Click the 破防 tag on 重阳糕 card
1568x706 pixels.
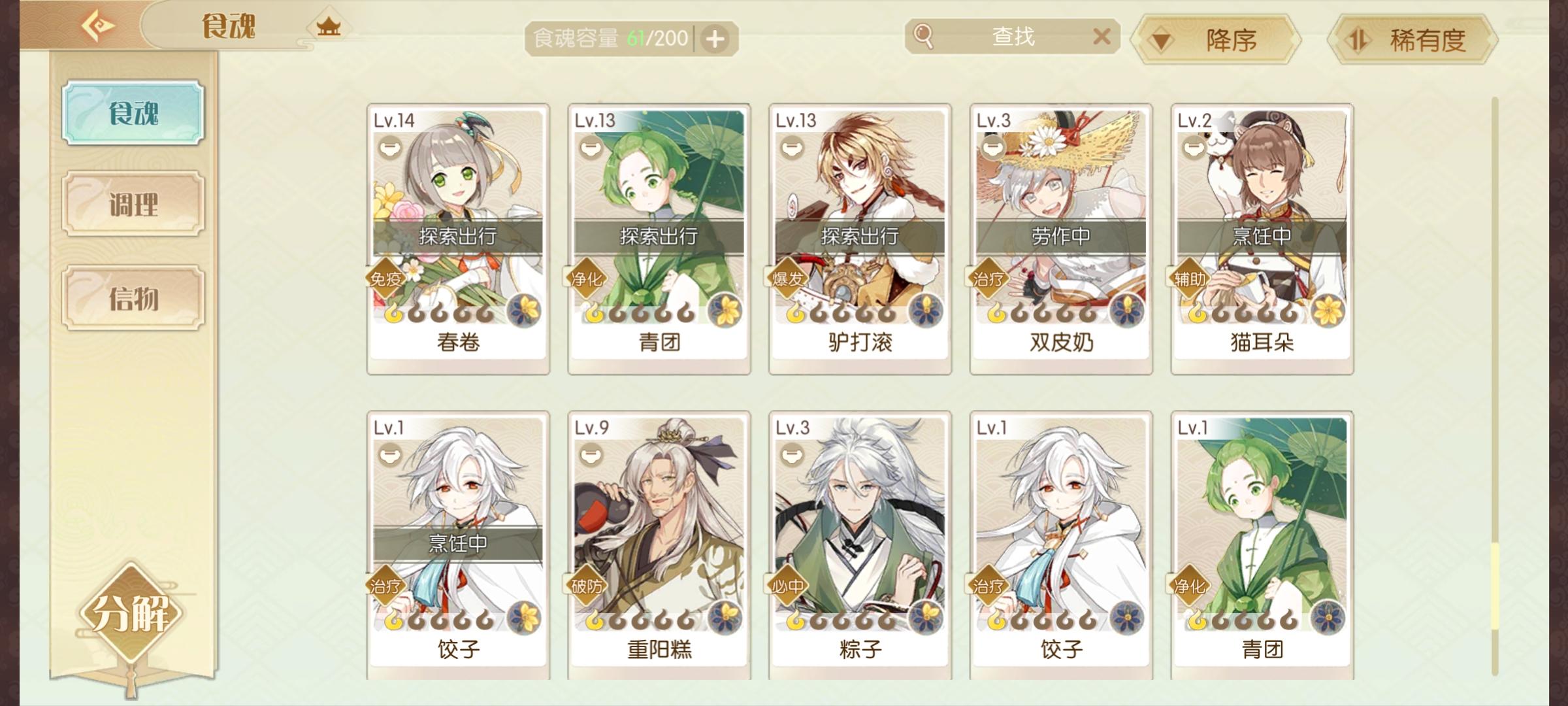tap(586, 586)
